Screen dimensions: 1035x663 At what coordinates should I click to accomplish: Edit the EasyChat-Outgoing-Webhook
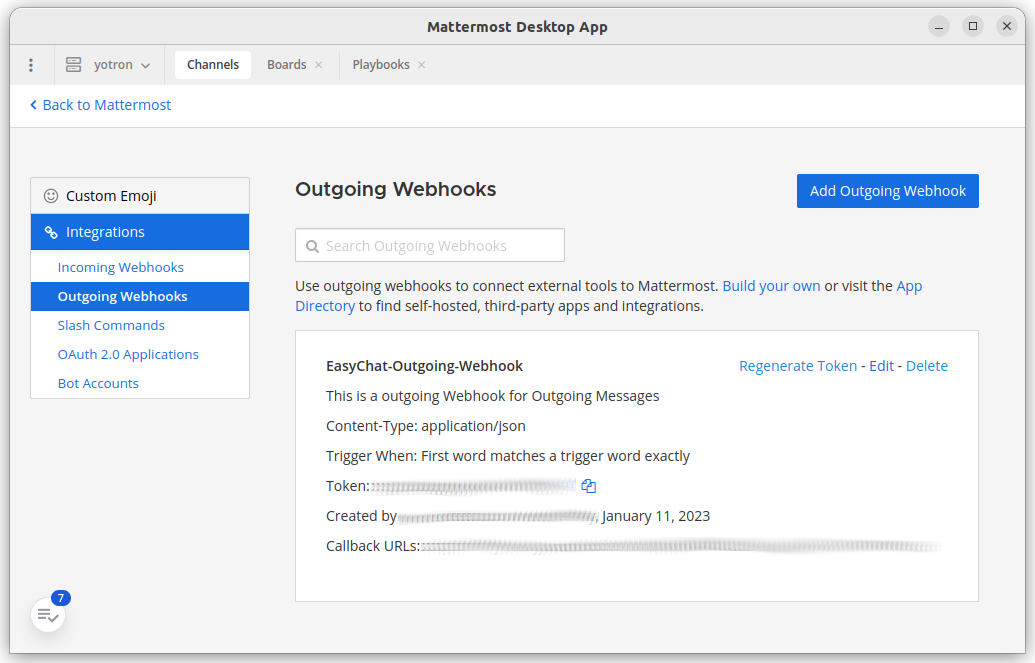point(881,366)
